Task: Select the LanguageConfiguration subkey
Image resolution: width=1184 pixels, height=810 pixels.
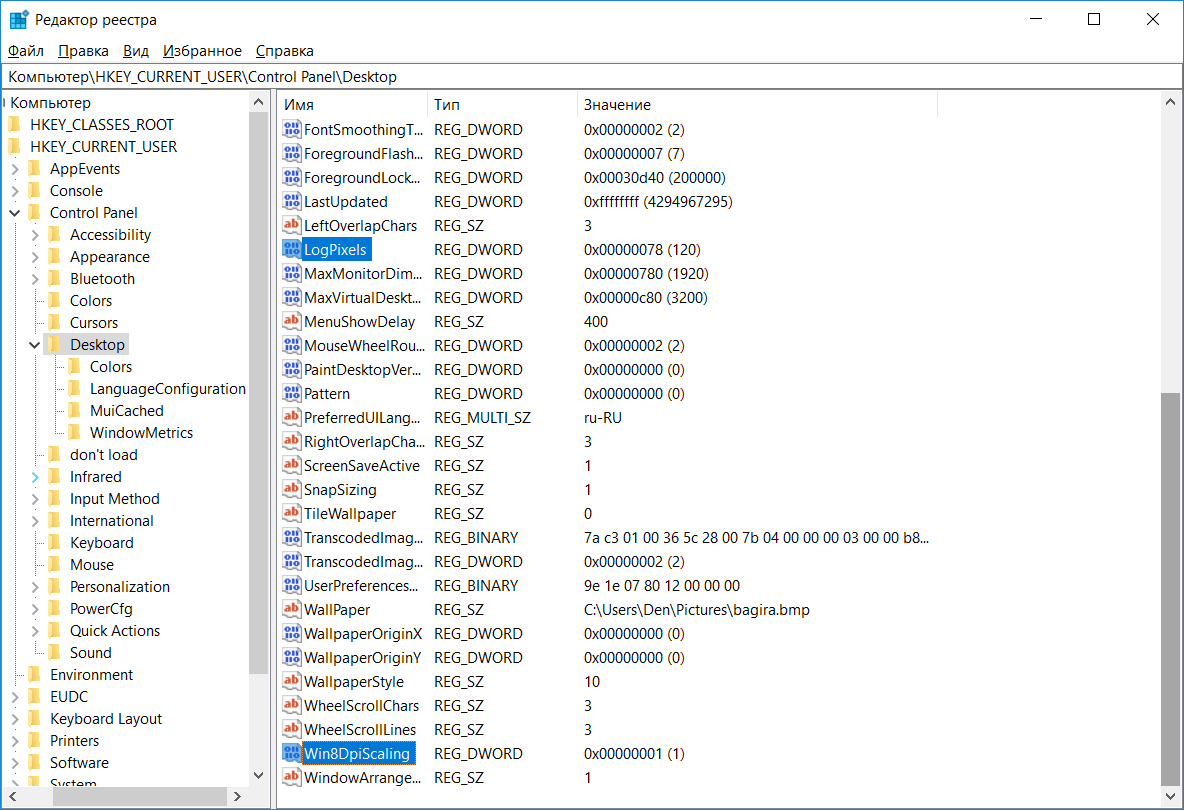Action: click(168, 388)
